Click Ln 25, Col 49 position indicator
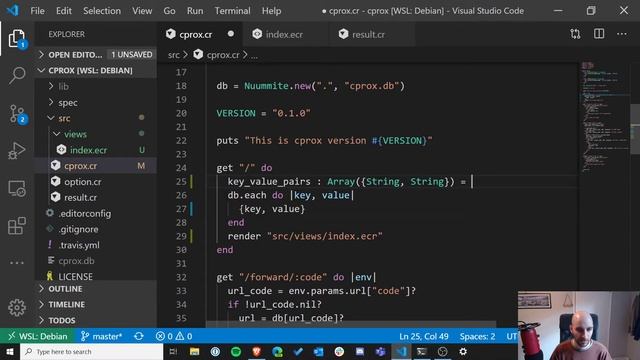The width and height of the screenshot is (640, 360). [x=424, y=336]
